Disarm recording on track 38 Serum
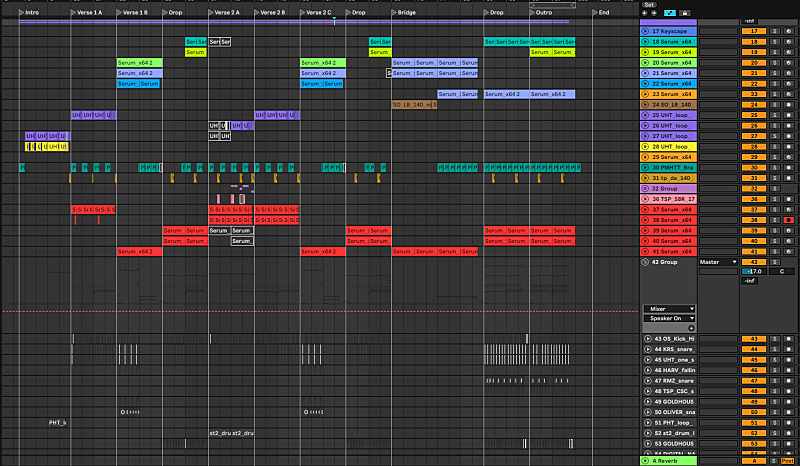Image resolution: width=800 pixels, height=466 pixels. [x=789, y=219]
